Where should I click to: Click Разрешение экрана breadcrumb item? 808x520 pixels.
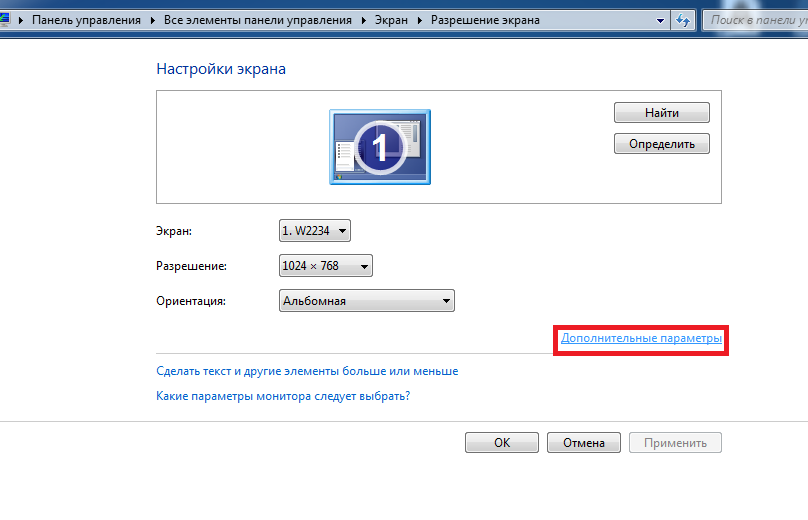(485, 20)
